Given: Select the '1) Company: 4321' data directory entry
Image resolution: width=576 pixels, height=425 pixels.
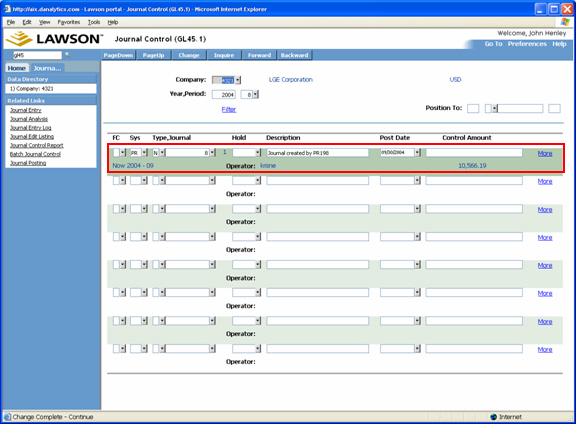Looking at the screenshot, I should point(51,89).
